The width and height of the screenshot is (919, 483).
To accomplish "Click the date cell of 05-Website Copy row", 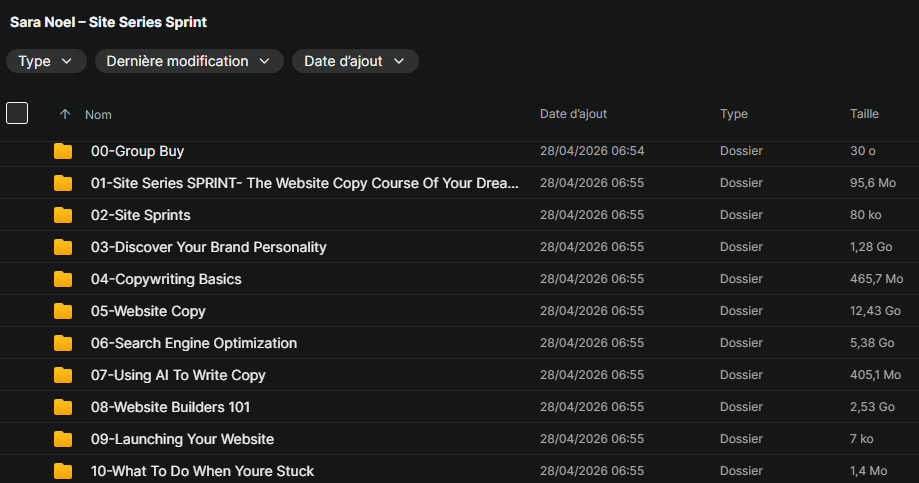I will tap(592, 311).
